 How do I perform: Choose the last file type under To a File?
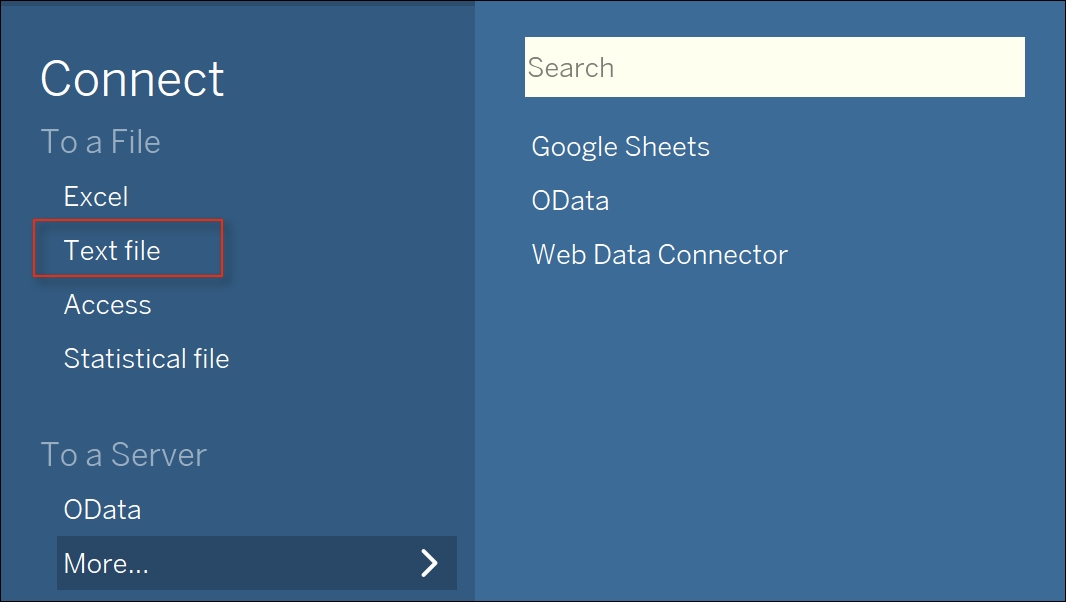(146, 358)
